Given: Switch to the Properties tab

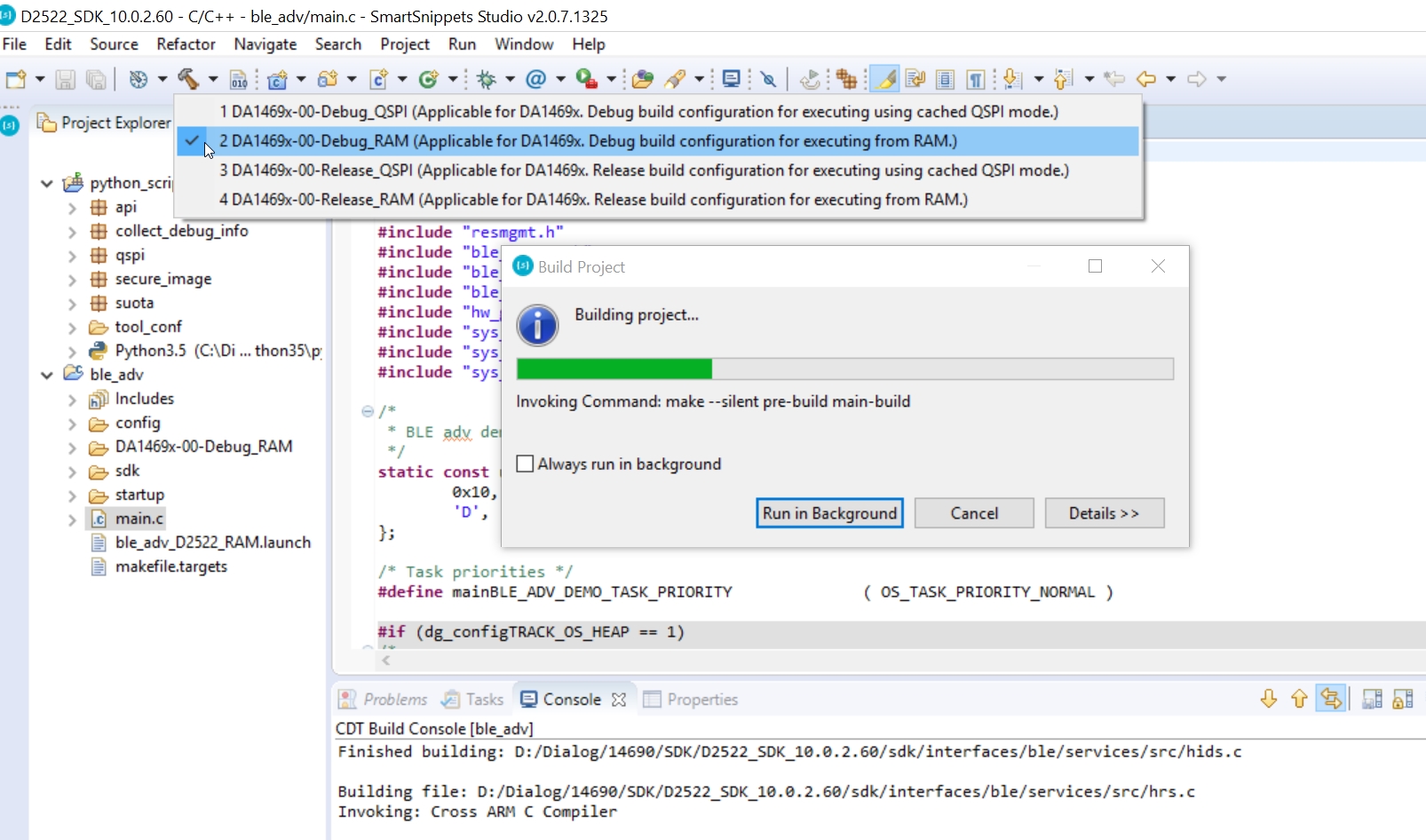Looking at the screenshot, I should (691, 700).
